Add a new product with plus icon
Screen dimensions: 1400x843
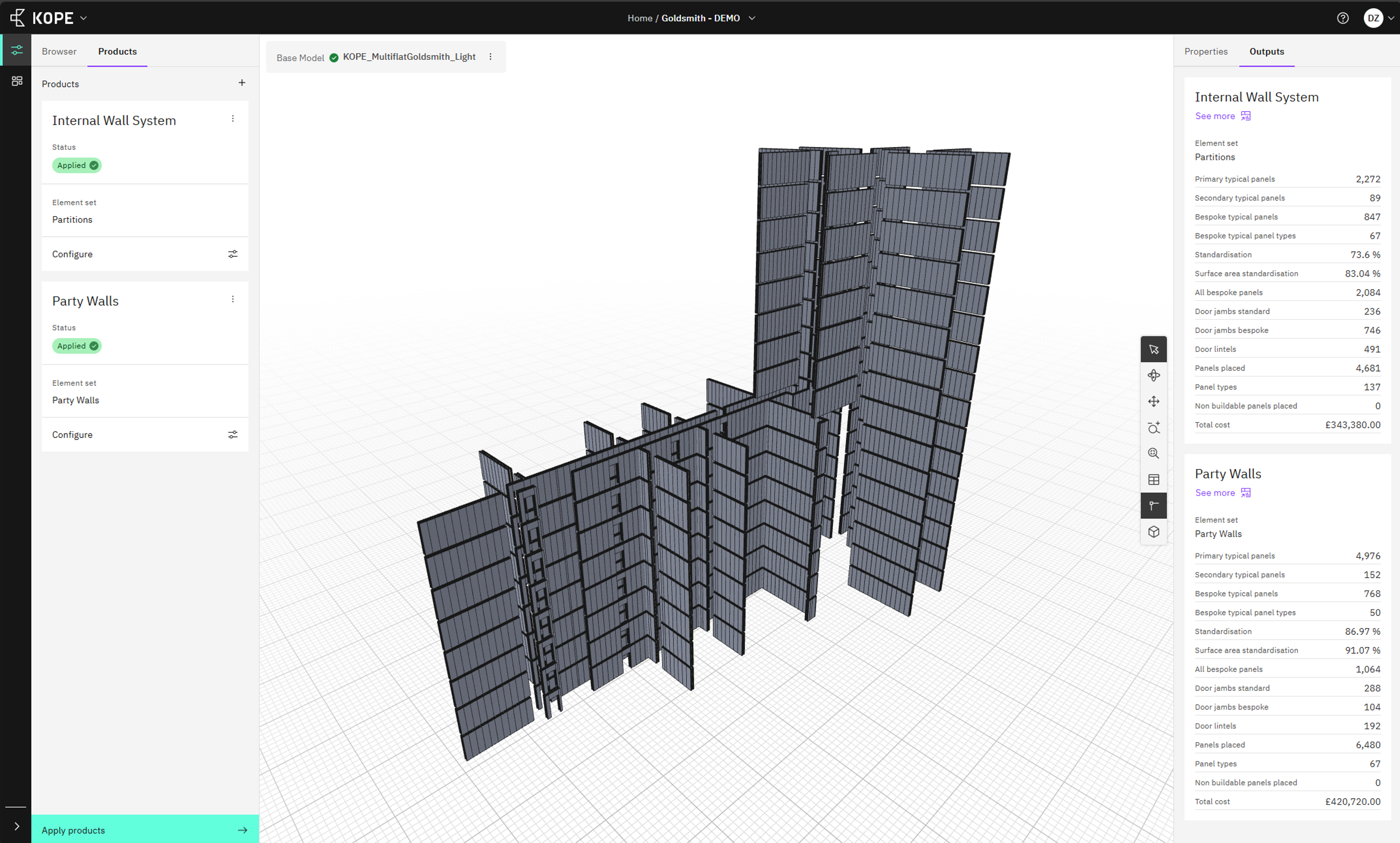click(x=242, y=83)
